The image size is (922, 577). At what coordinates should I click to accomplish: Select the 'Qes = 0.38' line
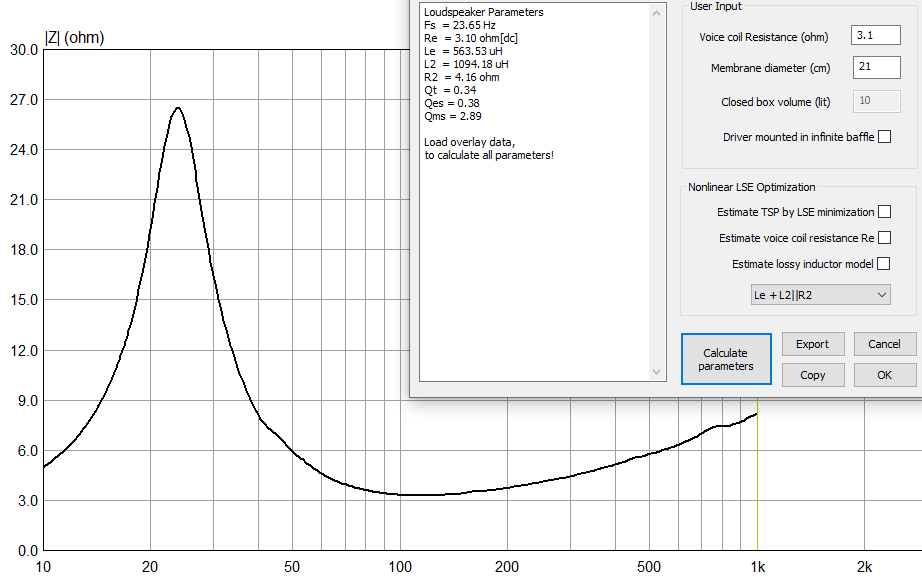point(452,103)
